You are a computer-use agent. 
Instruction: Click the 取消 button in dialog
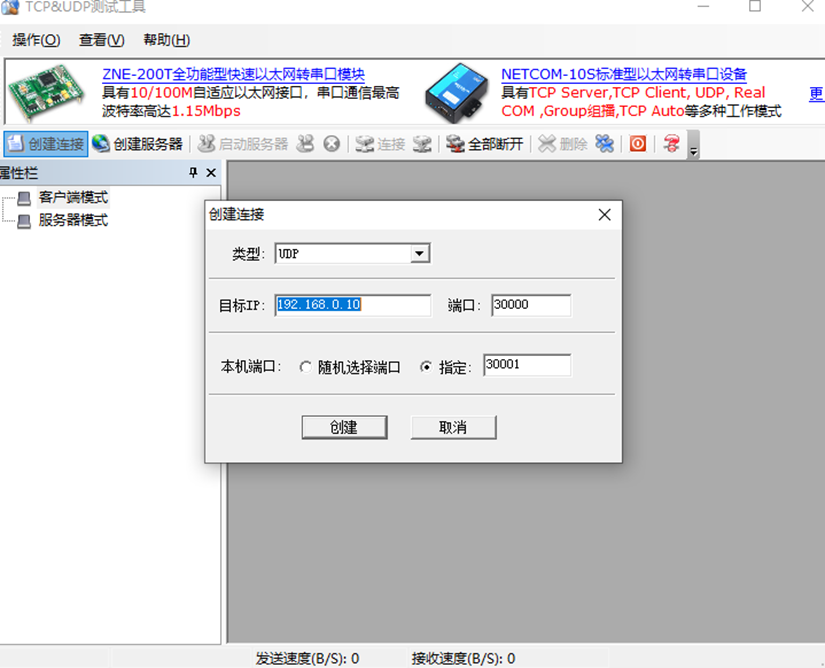coord(453,427)
